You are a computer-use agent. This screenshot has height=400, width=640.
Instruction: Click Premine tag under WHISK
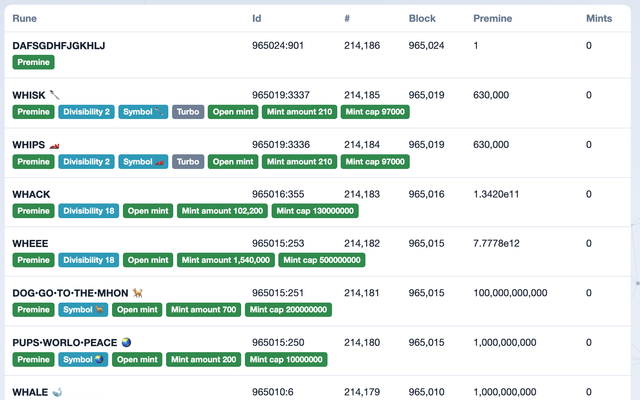pyautogui.click(x=33, y=112)
